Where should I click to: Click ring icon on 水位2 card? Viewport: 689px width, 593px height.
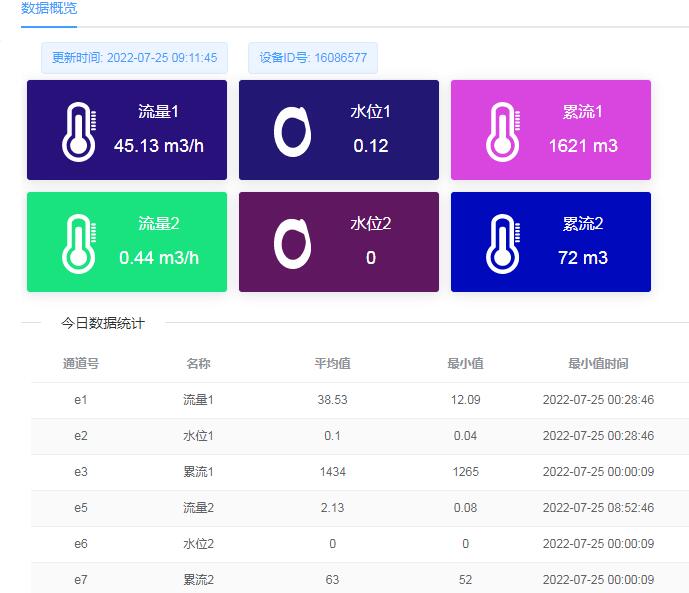click(293, 243)
